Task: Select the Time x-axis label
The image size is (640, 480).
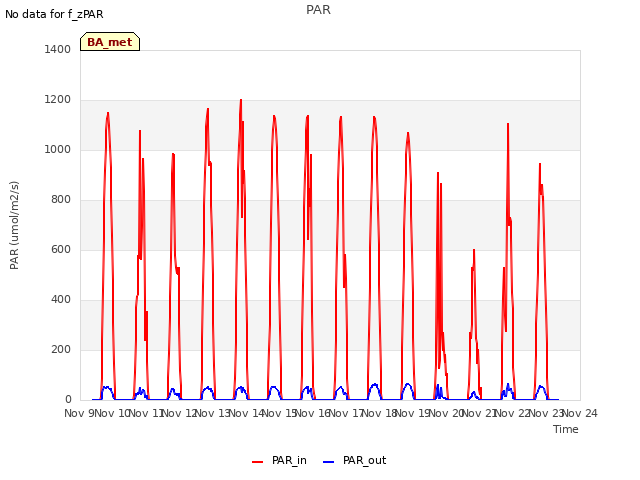Action: point(566,429)
